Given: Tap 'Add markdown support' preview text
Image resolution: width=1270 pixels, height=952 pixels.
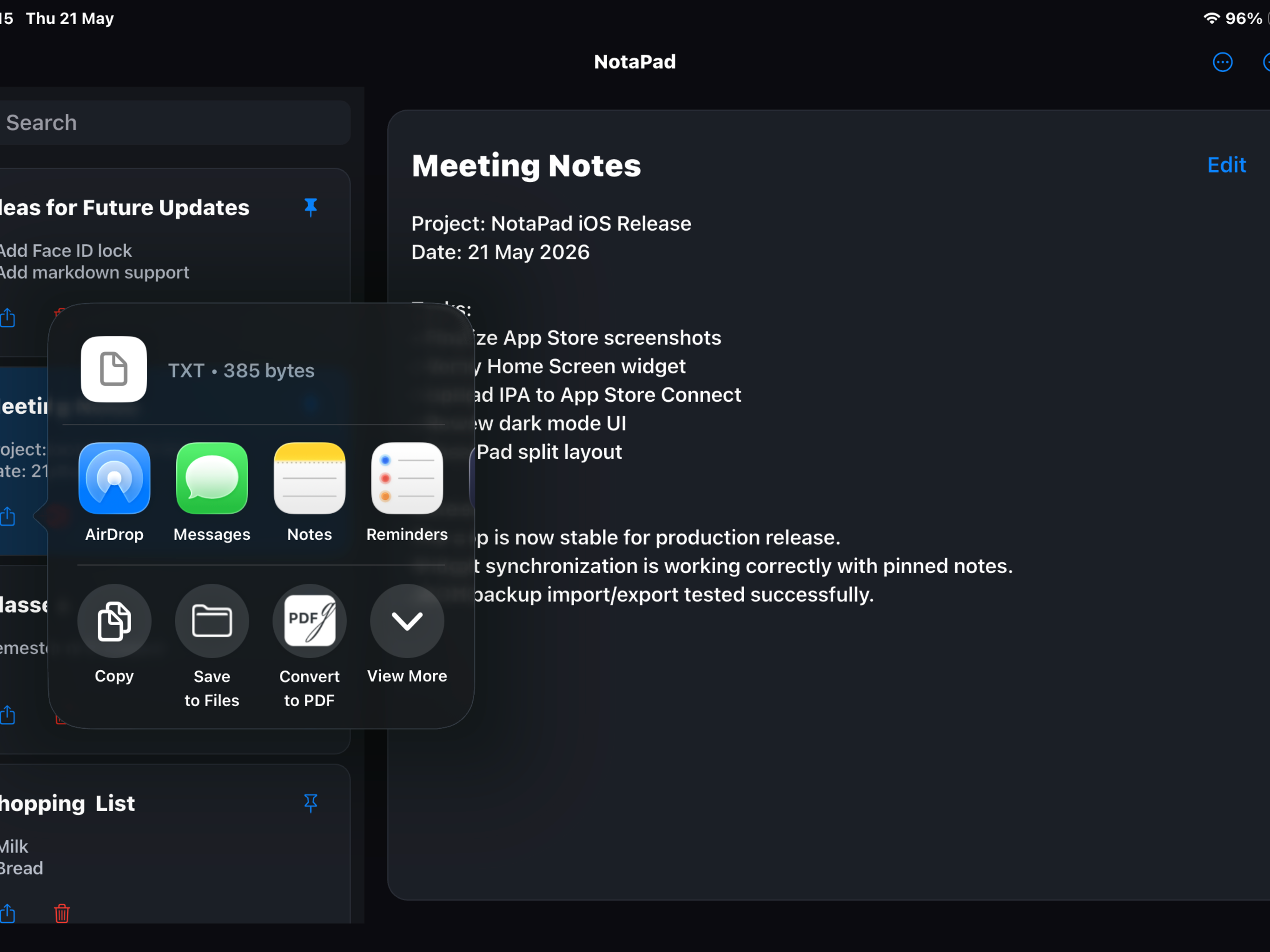Looking at the screenshot, I should pos(94,272).
